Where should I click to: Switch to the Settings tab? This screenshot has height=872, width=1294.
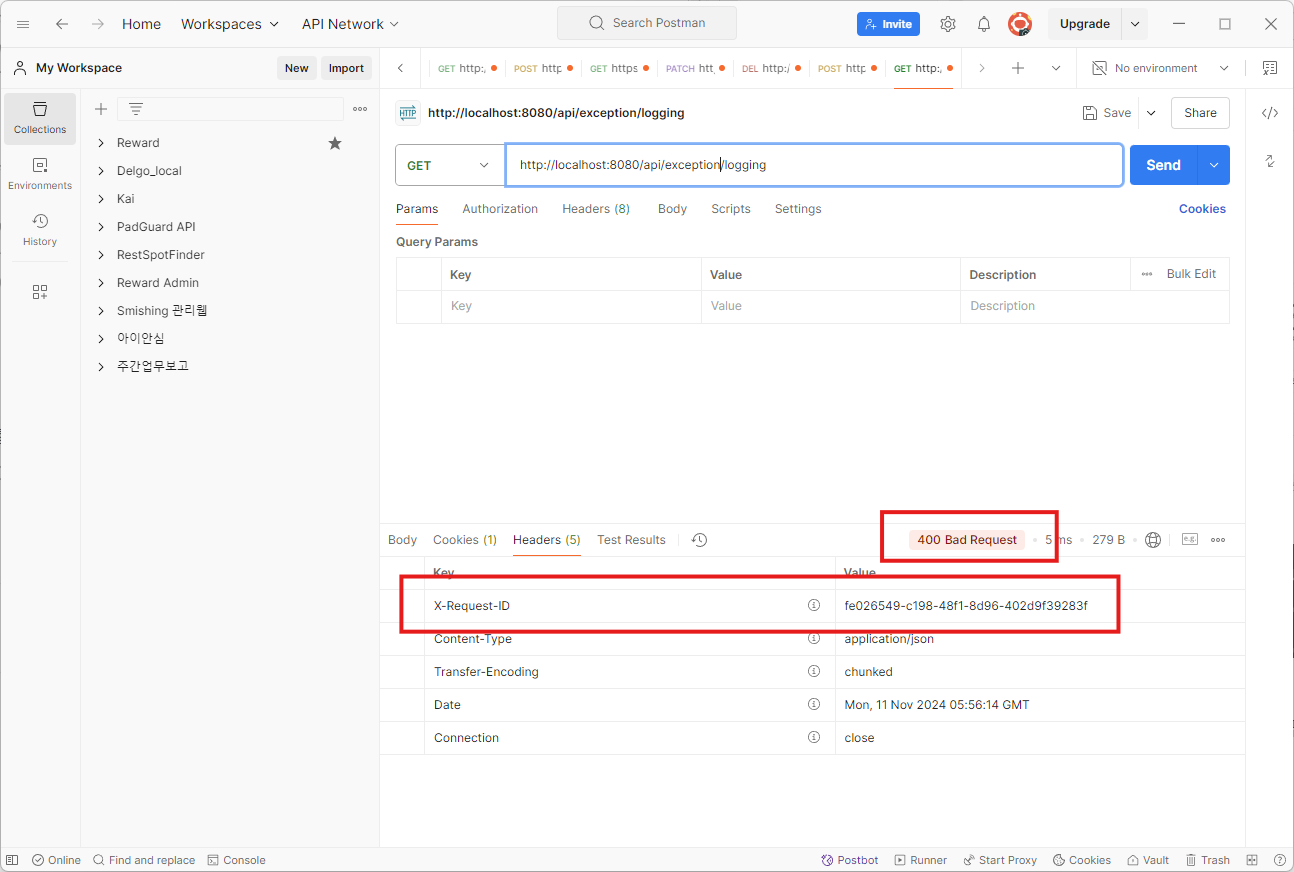coord(798,209)
